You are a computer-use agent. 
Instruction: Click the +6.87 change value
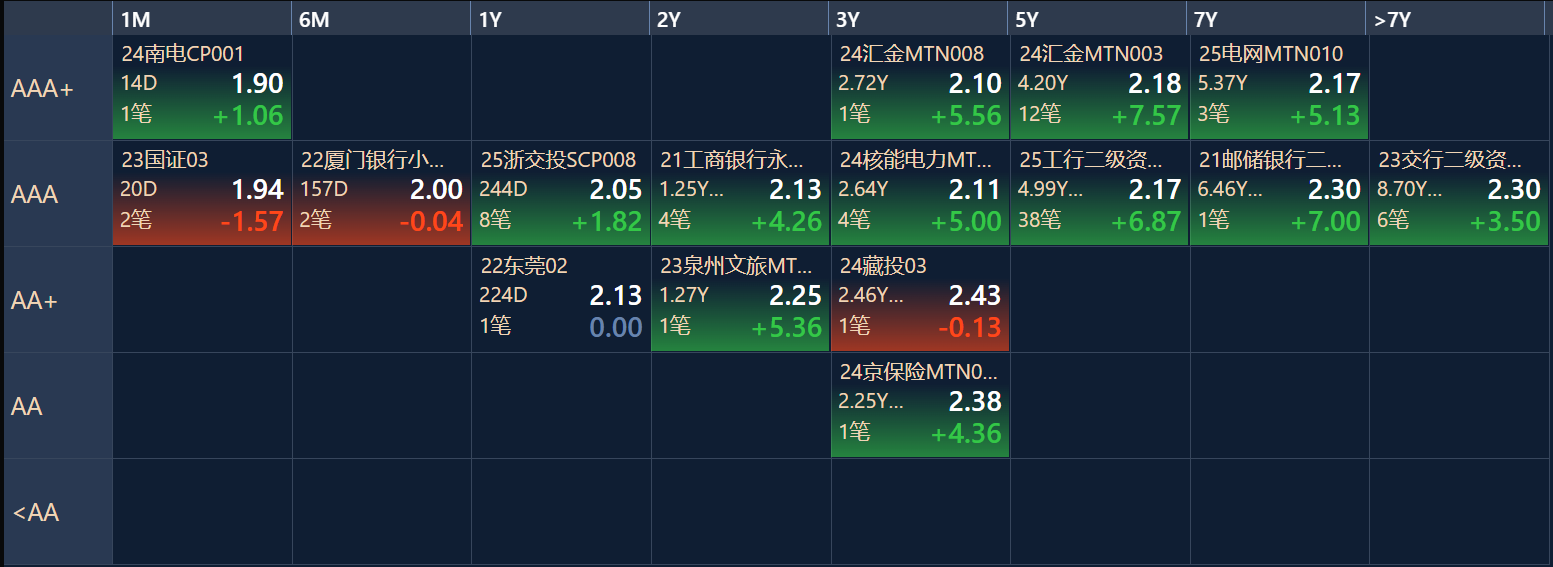click(x=1146, y=222)
